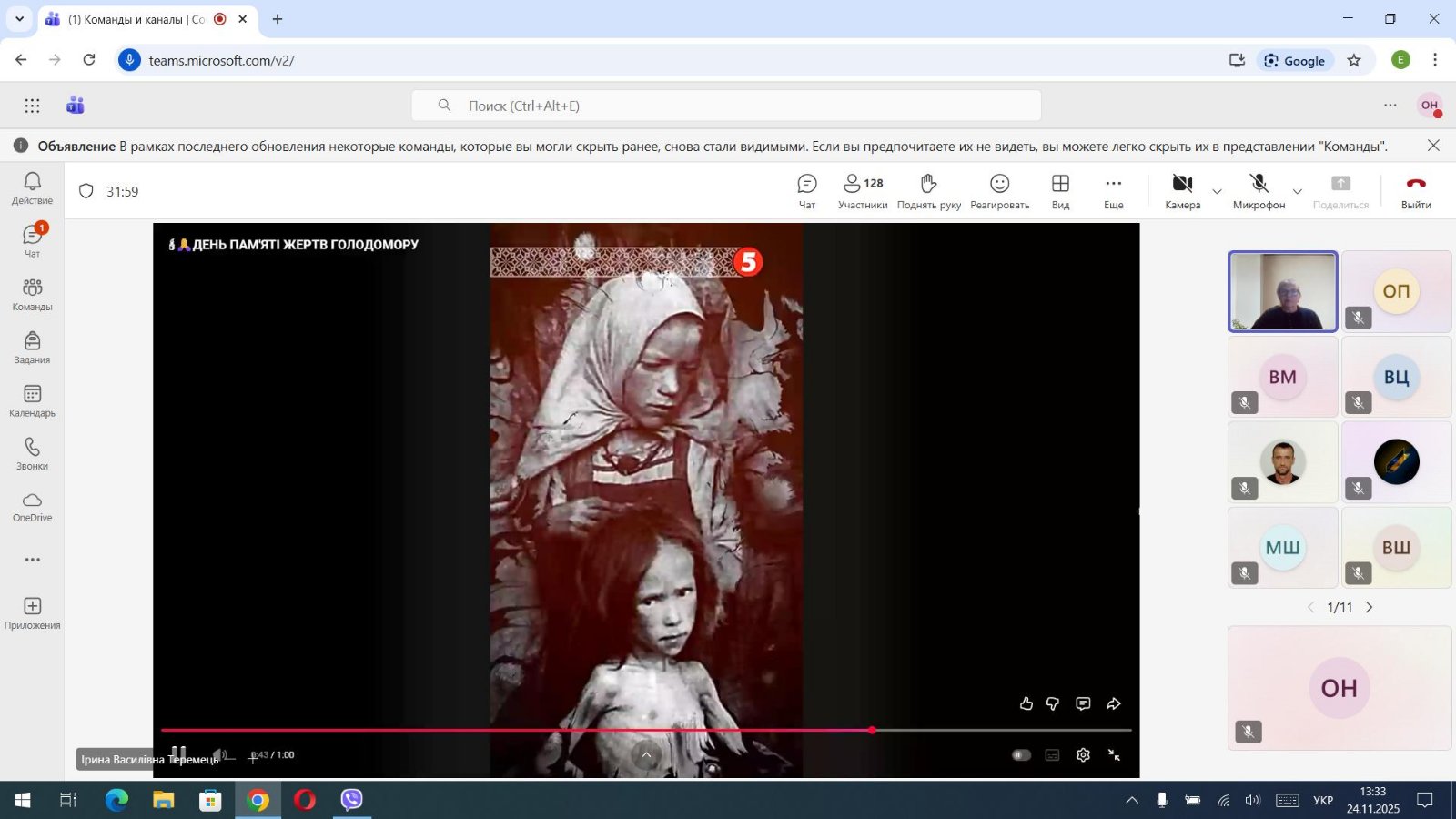The image size is (1456, 819).
Task: Expand the microphone options arrow
Action: [x=1297, y=192]
